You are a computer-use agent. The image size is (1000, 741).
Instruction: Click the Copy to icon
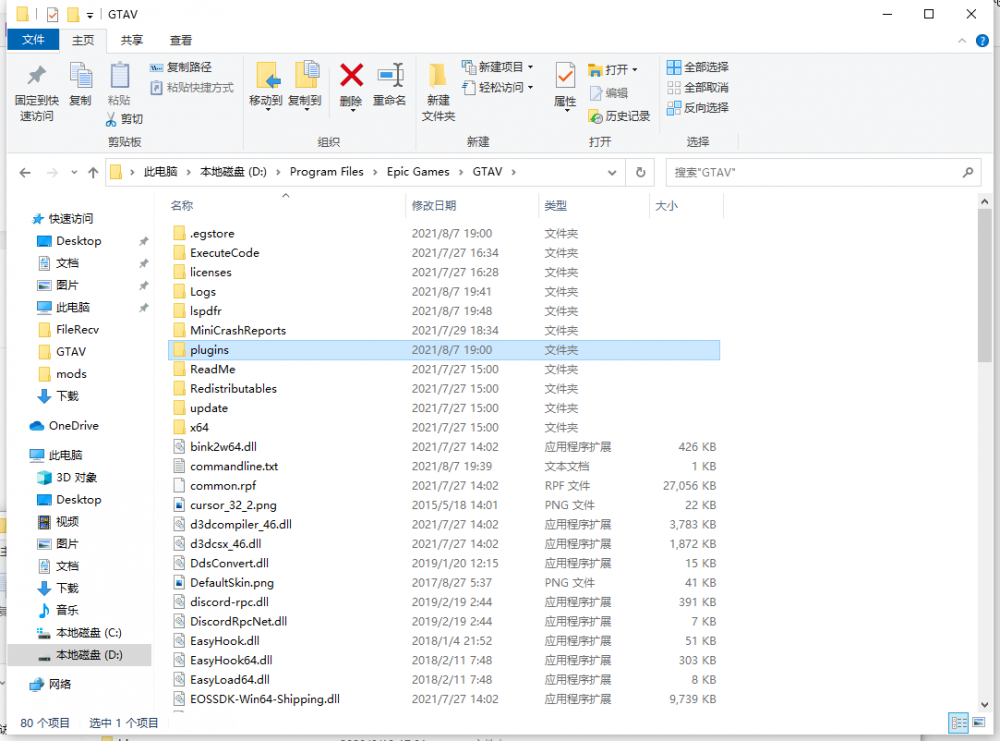[306, 76]
